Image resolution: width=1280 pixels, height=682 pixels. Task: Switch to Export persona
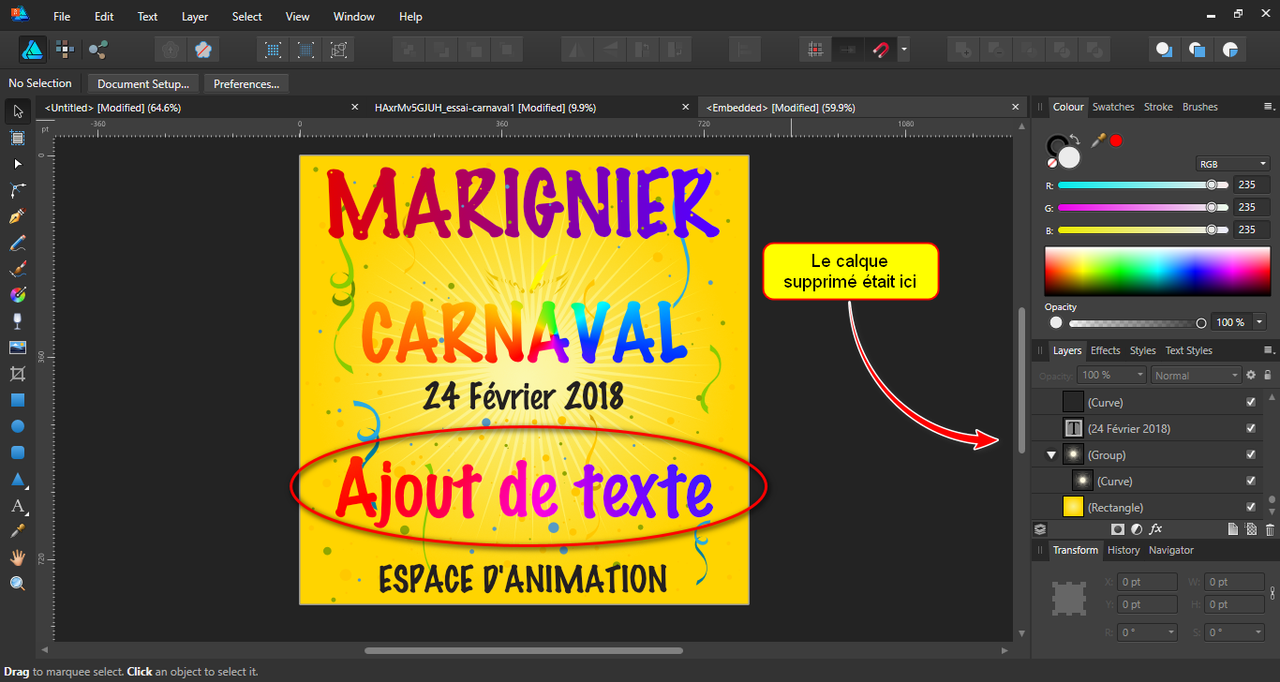pyautogui.click(x=98, y=48)
